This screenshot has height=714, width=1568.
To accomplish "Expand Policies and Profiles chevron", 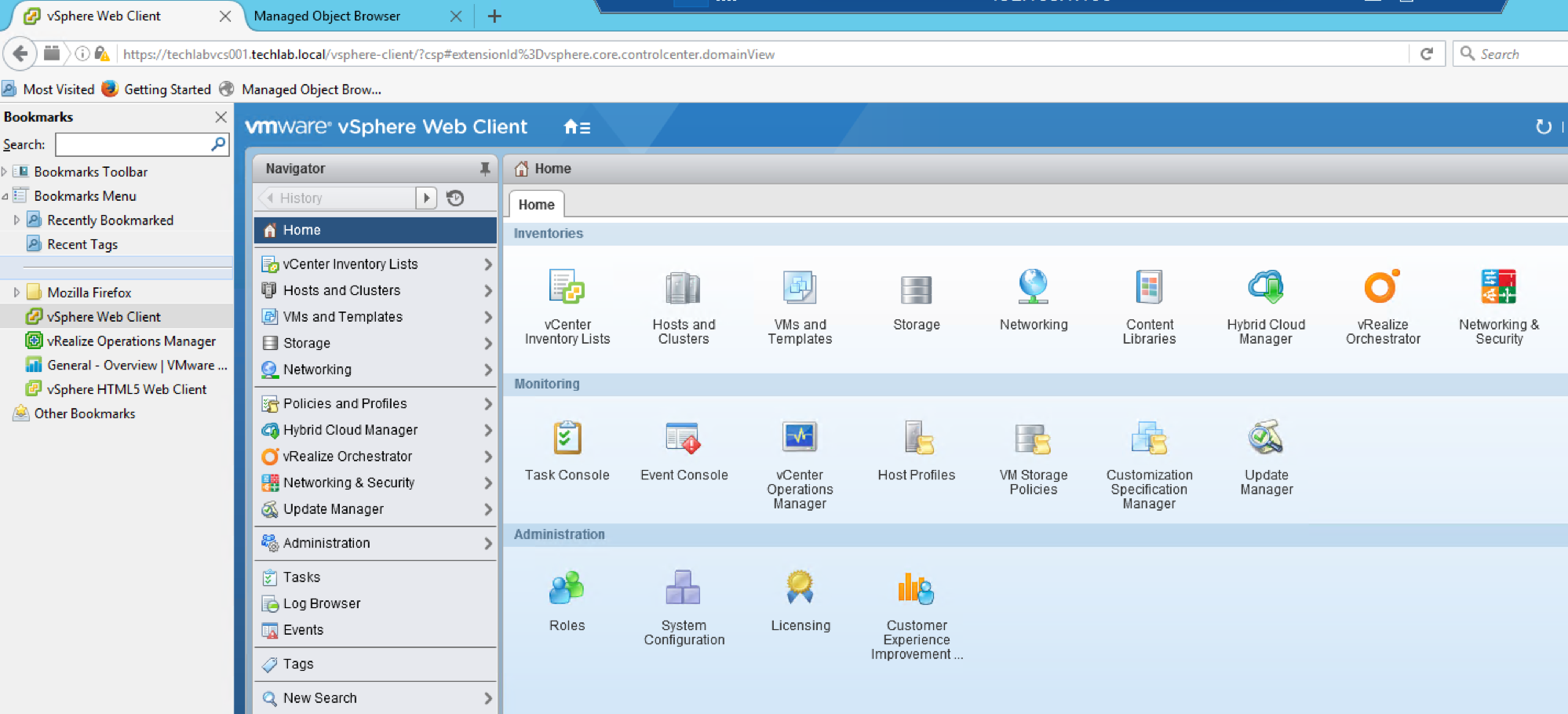I will [487, 404].
